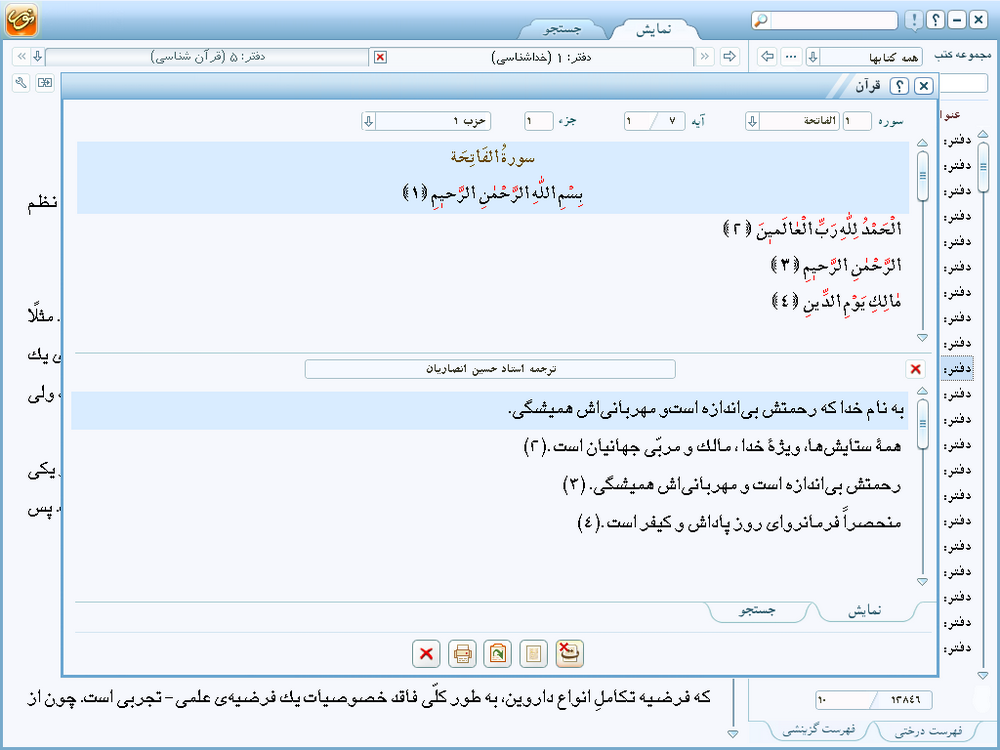This screenshot has height=750, width=1000.
Task: Switch to the main 'جستجو' tab at the top
Action: coord(562,29)
